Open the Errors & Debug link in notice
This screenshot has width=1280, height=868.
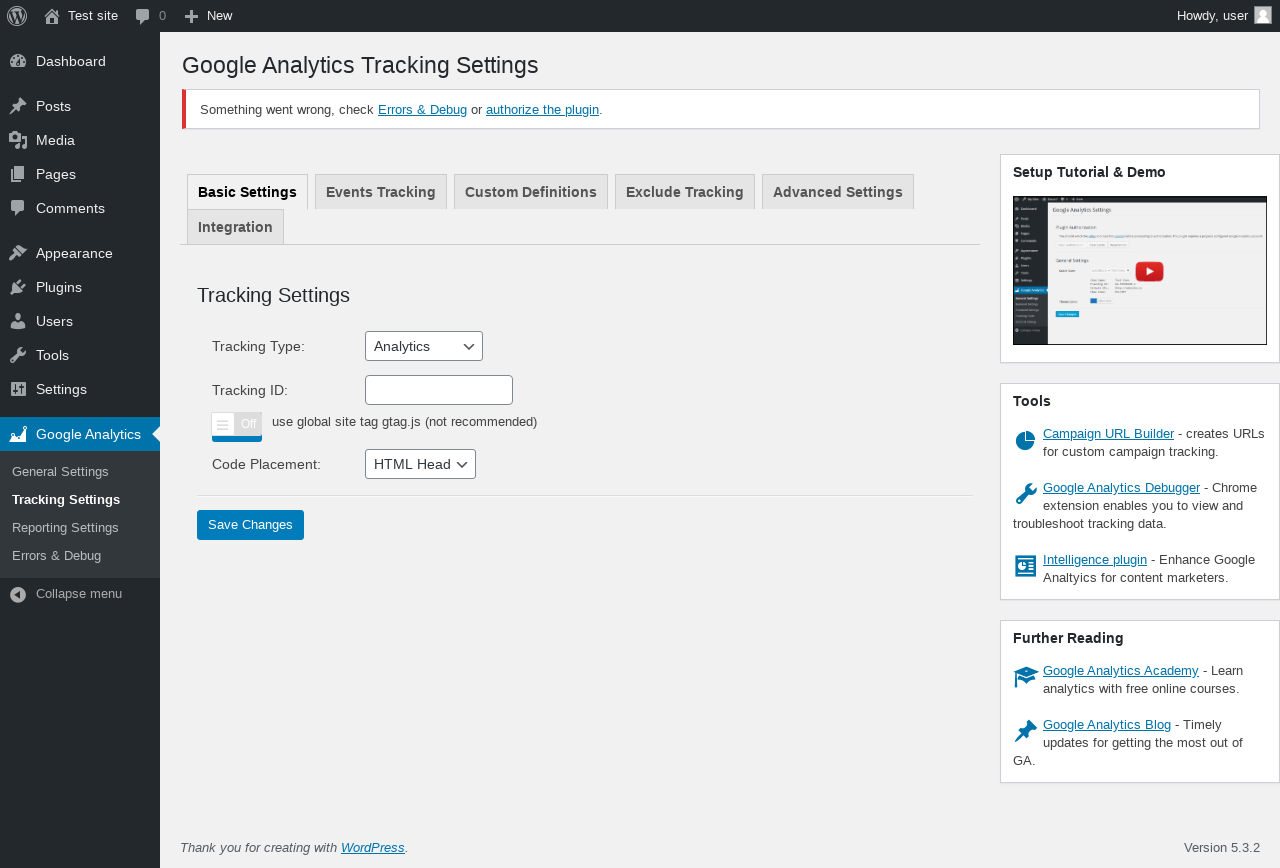[x=422, y=110]
